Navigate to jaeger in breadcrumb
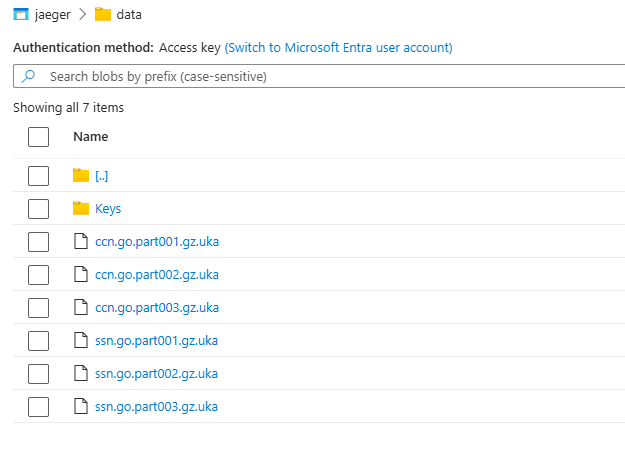 (54, 15)
